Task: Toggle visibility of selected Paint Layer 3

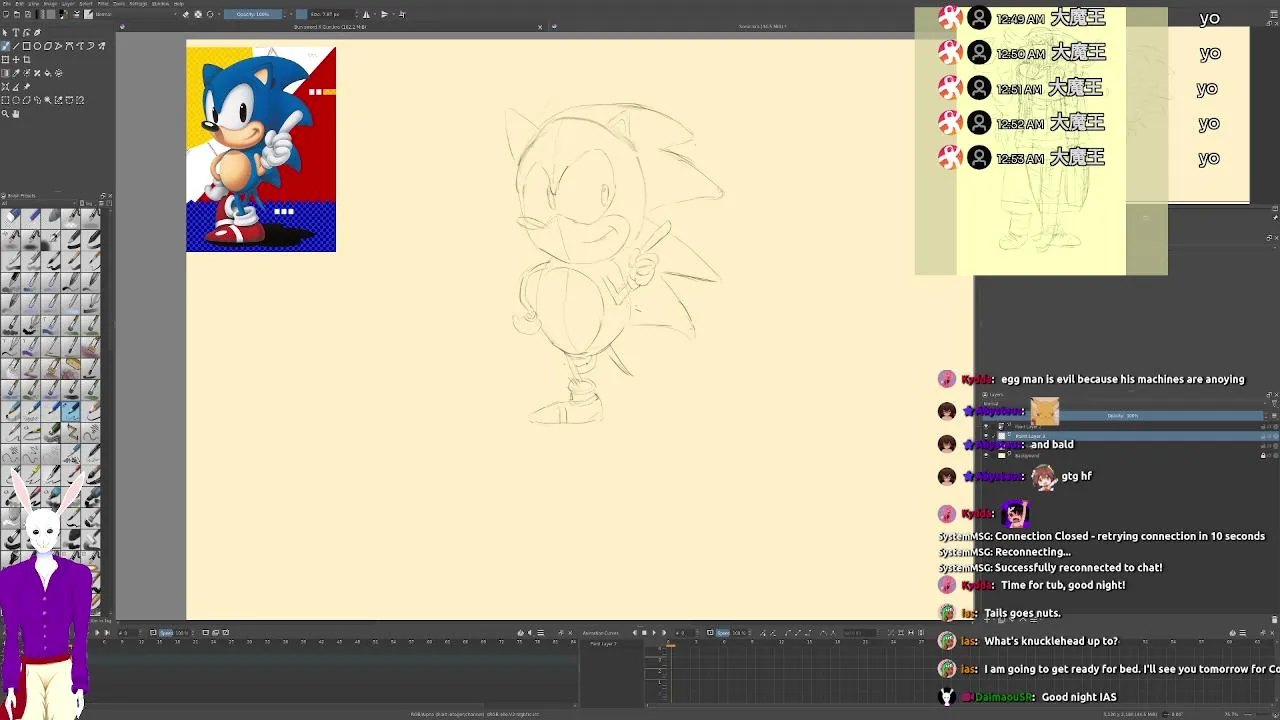Action: coord(986,436)
